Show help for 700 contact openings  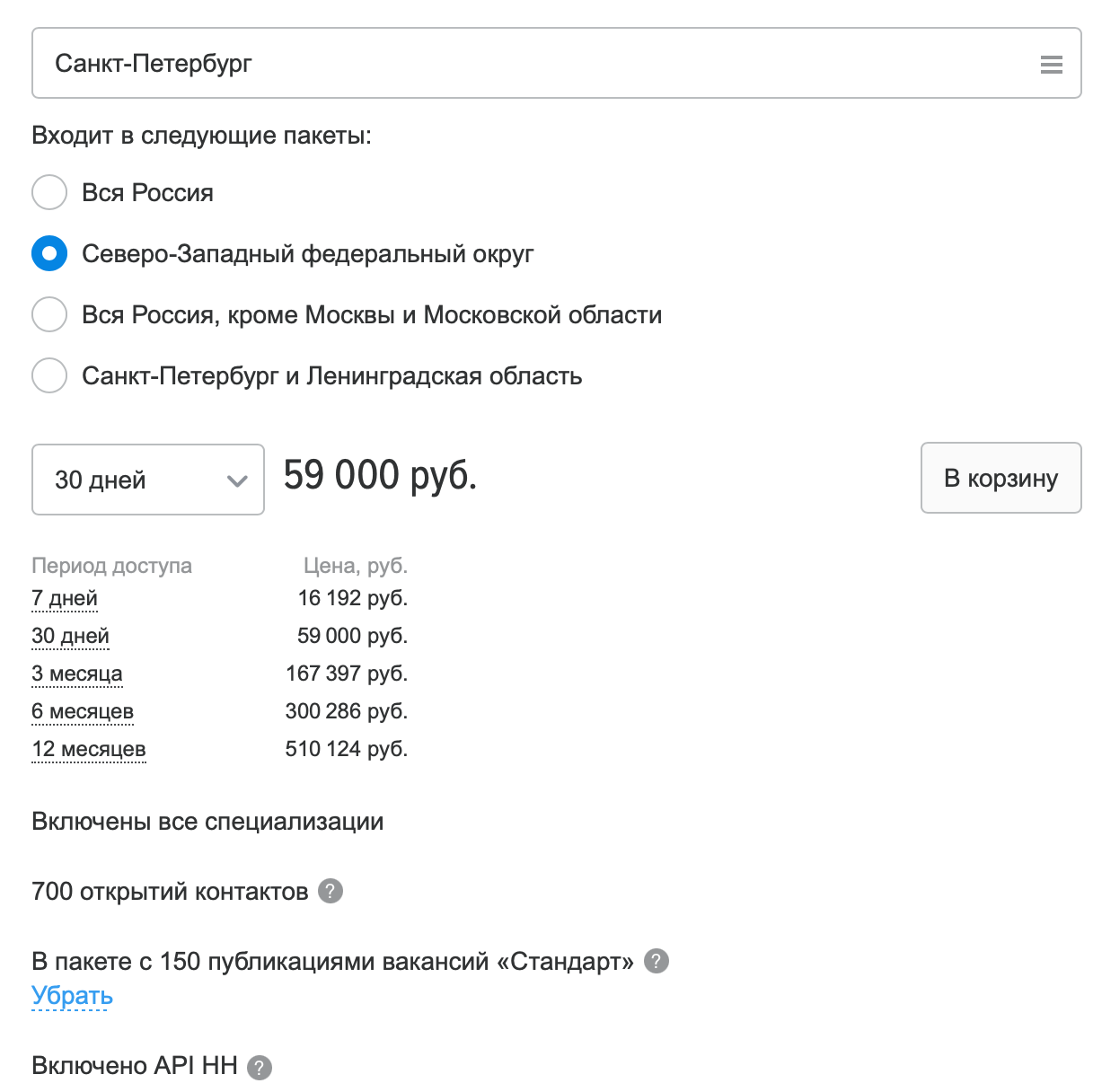tap(331, 891)
